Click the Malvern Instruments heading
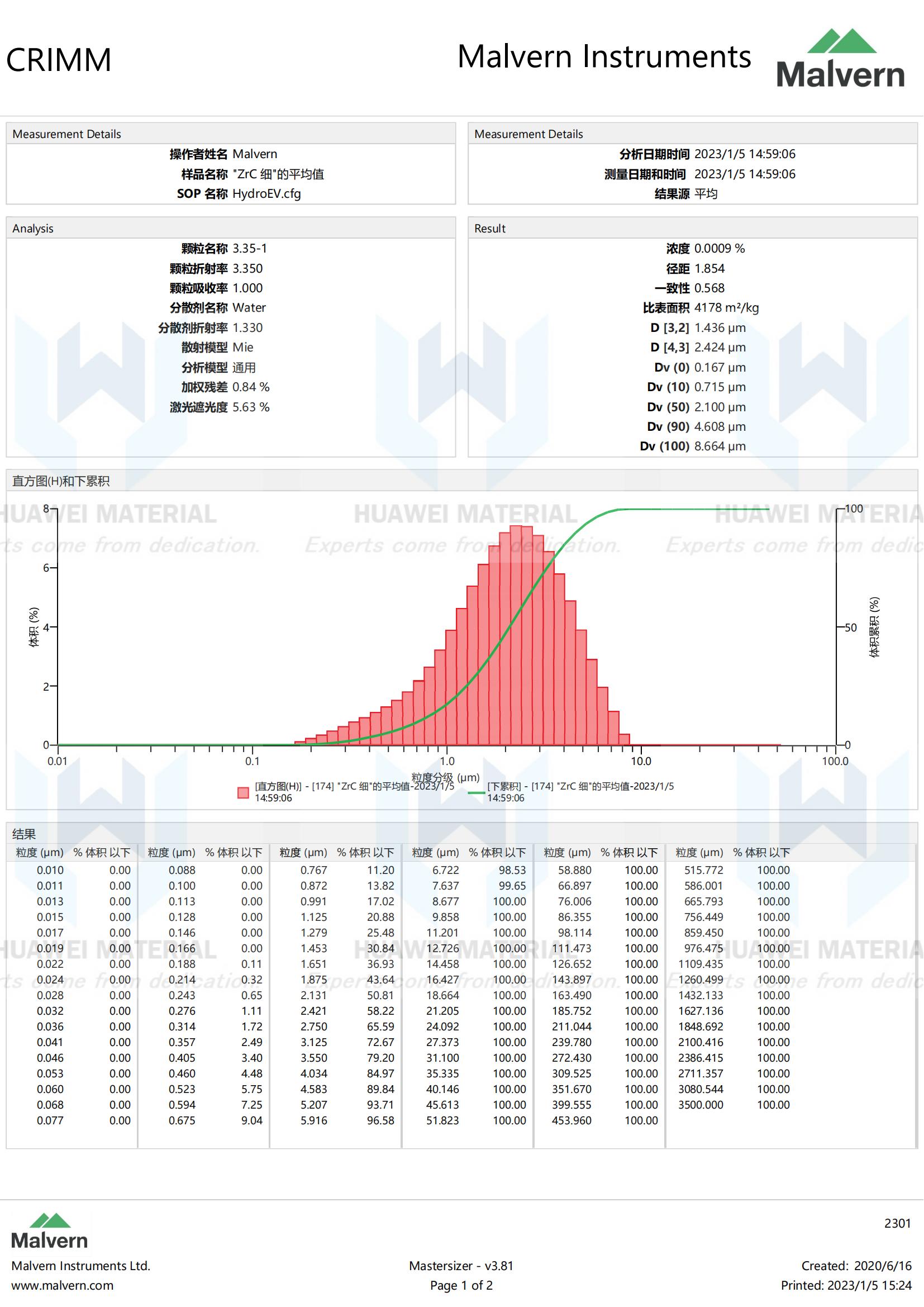This screenshot has width=924, height=1307. pyautogui.click(x=604, y=56)
